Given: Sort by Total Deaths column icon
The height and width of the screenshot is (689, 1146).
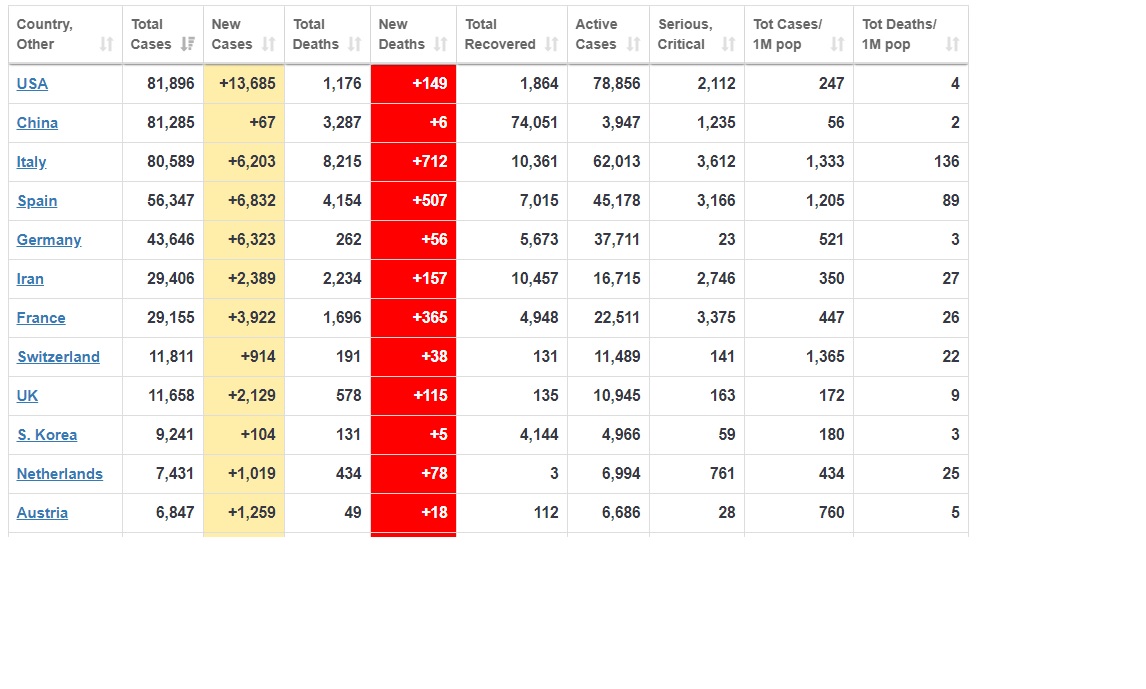Looking at the screenshot, I should pyautogui.click(x=355, y=45).
